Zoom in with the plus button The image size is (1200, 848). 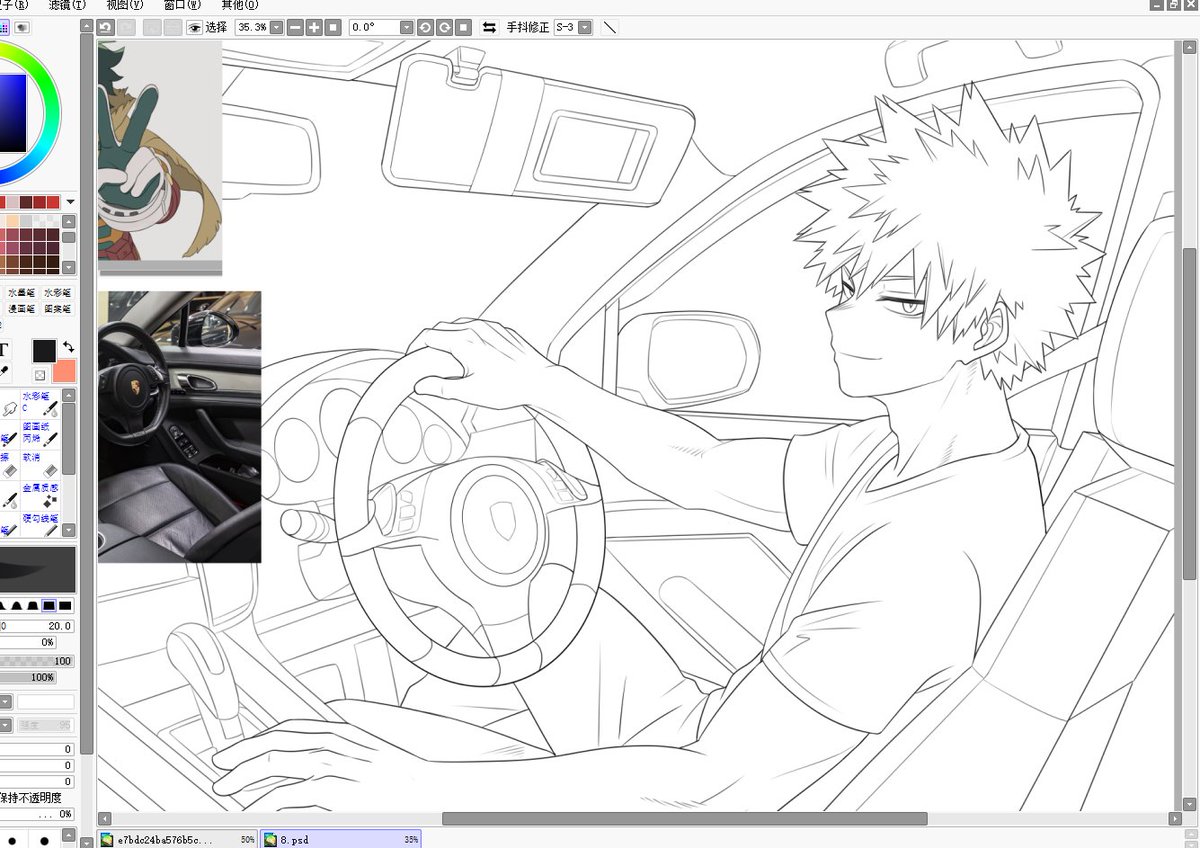pos(314,27)
